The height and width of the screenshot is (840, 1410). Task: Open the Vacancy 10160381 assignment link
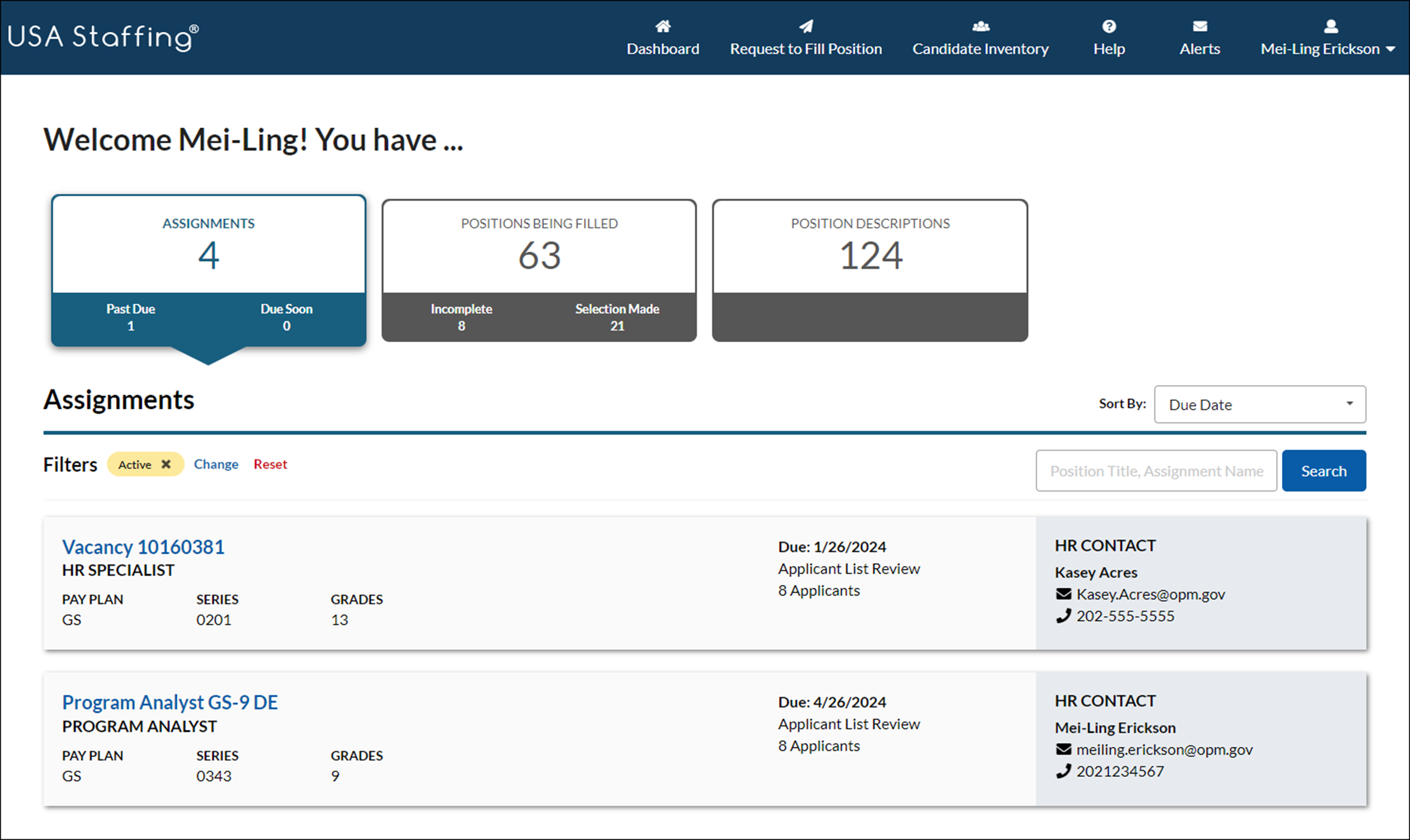pyautogui.click(x=143, y=547)
